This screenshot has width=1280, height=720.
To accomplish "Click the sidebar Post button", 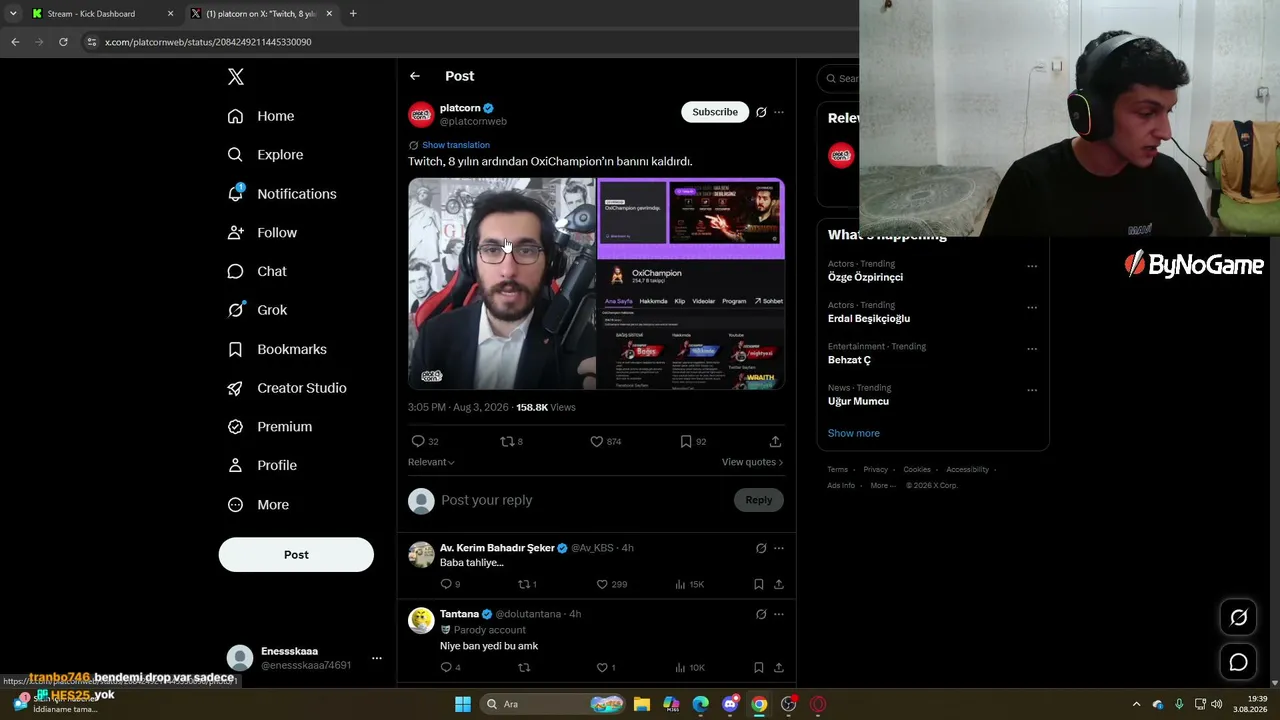I will pyautogui.click(x=296, y=555).
